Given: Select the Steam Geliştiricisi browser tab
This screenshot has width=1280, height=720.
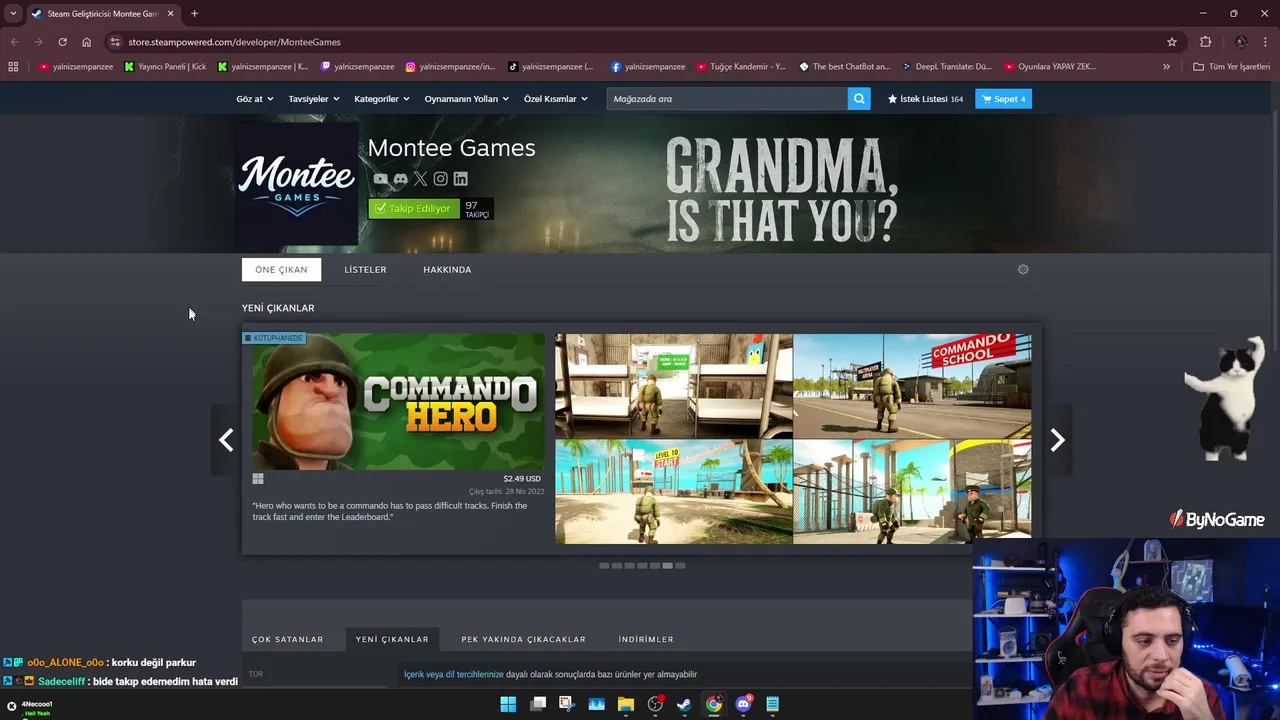Looking at the screenshot, I should click(102, 14).
